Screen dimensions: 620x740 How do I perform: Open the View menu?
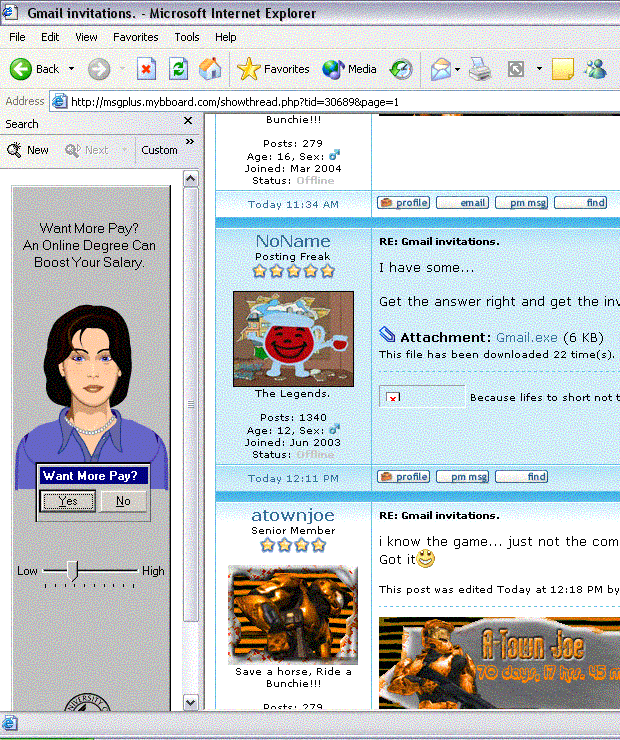pos(86,37)
